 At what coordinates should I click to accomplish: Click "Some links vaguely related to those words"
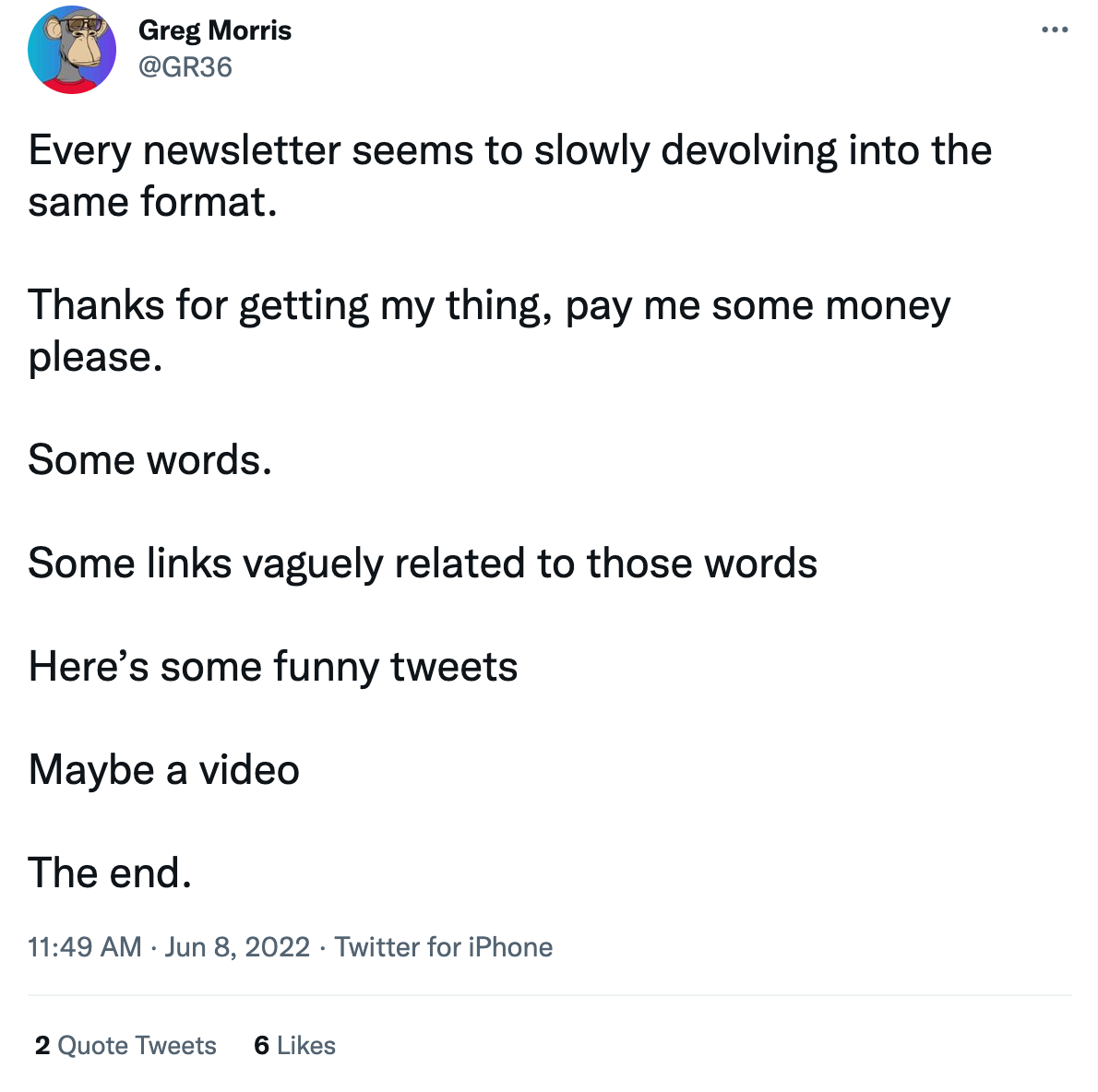(423, 563)
